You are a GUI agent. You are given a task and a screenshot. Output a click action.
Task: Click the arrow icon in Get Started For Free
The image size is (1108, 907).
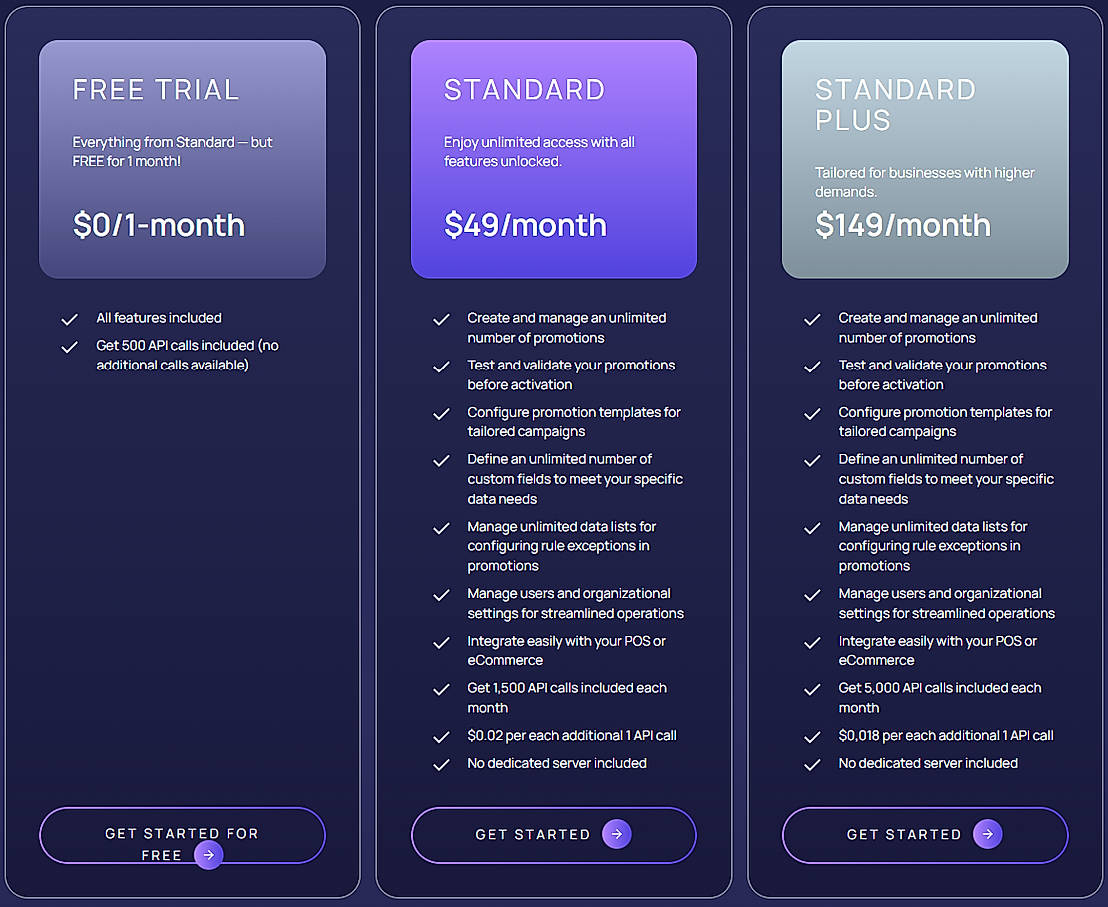pyautogui.click(x=208, y=855)
